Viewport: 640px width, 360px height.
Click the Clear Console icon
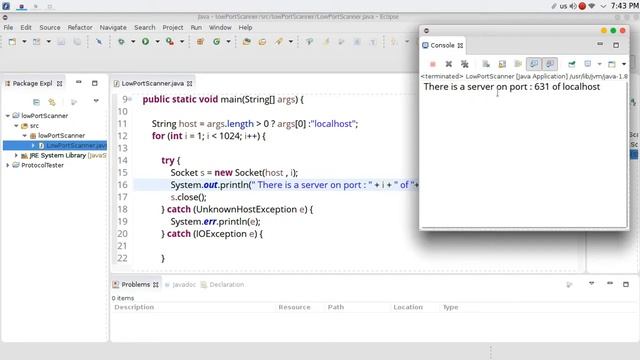click(486, 64)
